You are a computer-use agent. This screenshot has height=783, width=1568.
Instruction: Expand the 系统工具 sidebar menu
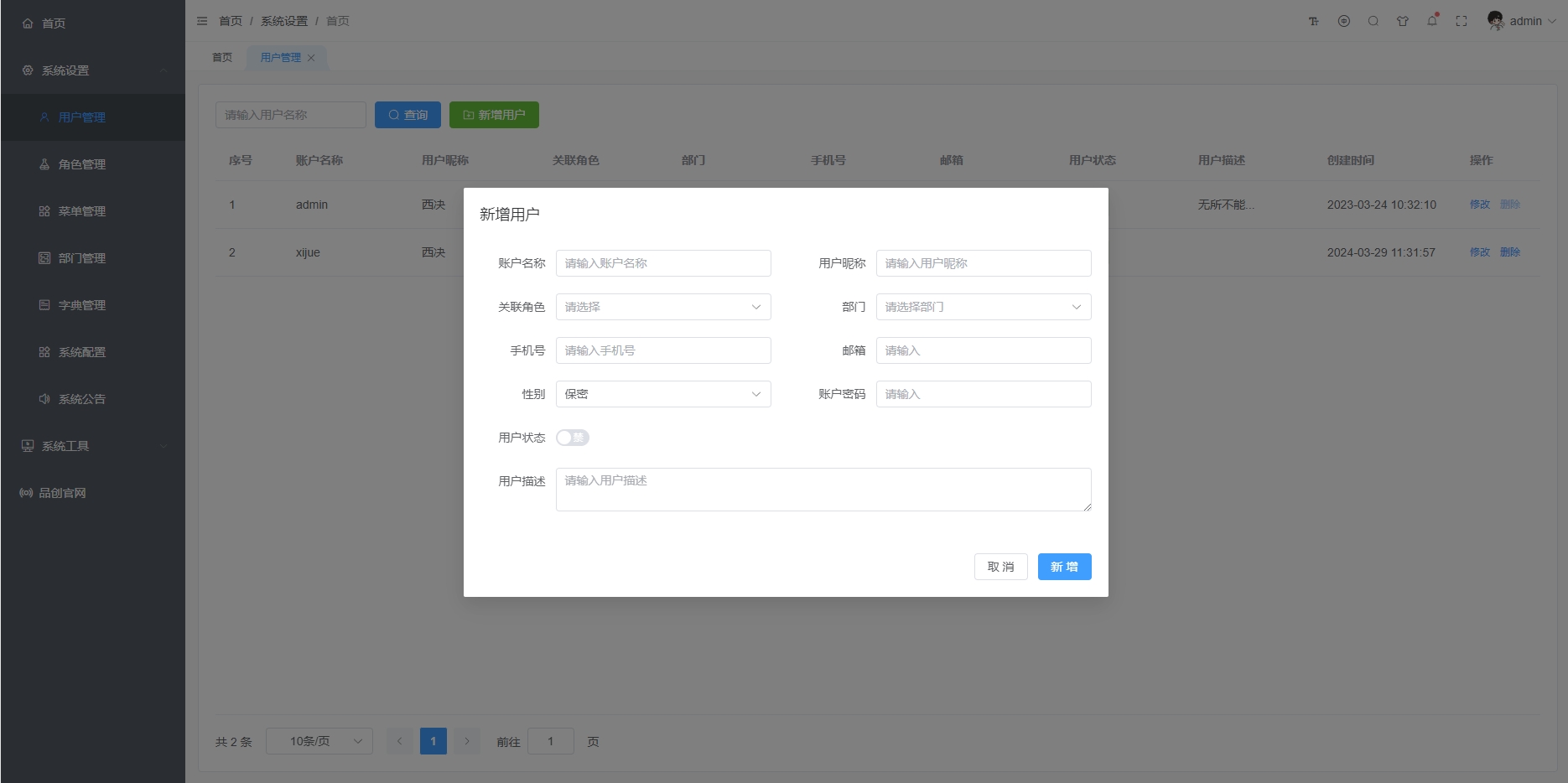coord(65,446)
